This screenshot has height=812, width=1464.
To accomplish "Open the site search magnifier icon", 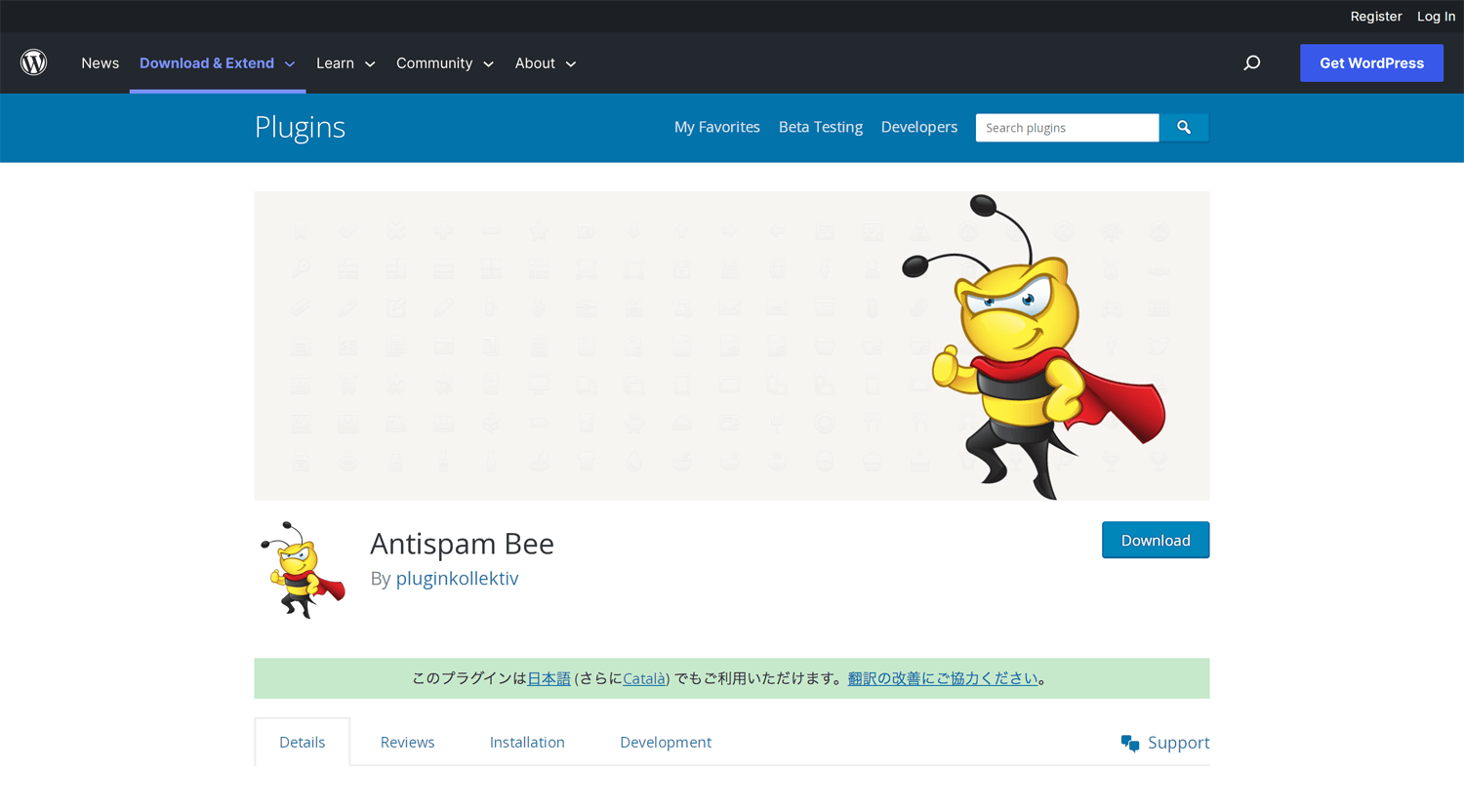I will click(1251, 63).
